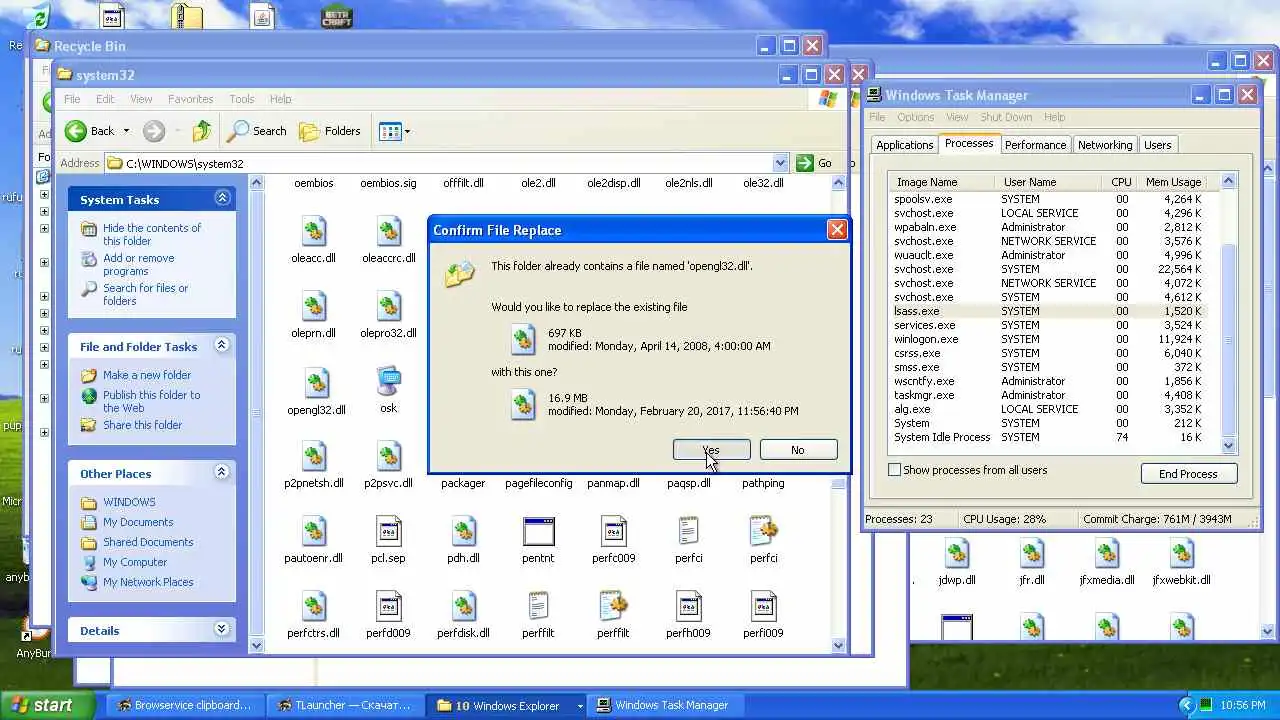Select the osk application icon
The width and height of the screenshot is (1280, 720).
click(388, 381)
